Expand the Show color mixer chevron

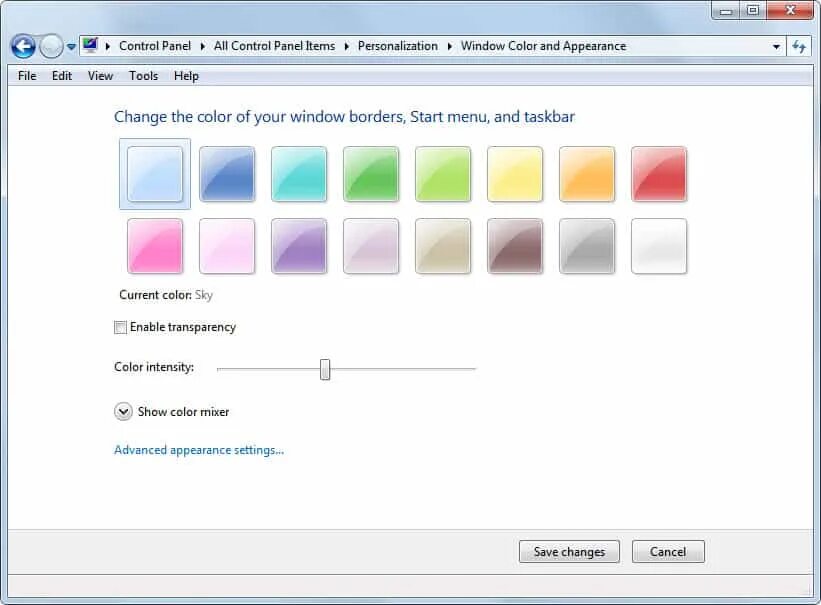[124, 412]
